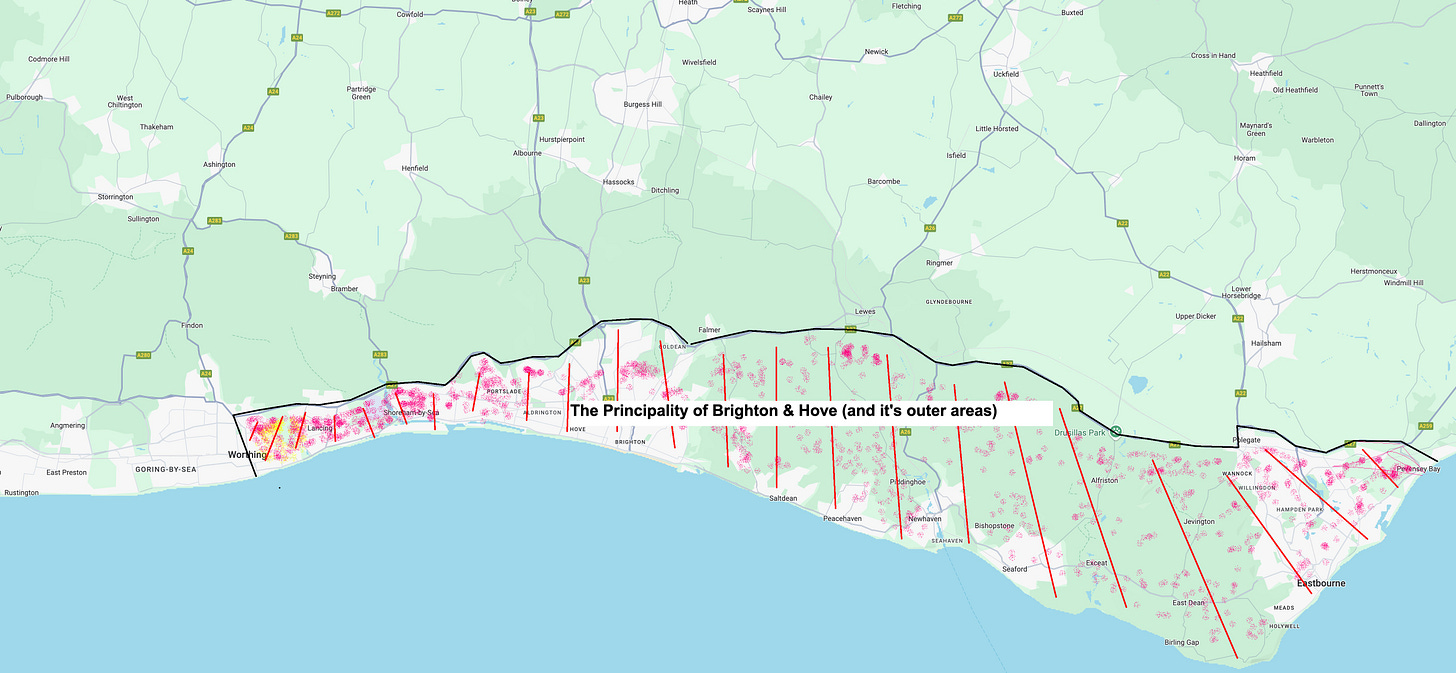Click the Old Heathfield label
Screen dimensions: 1456x673
click(1295, 90)
